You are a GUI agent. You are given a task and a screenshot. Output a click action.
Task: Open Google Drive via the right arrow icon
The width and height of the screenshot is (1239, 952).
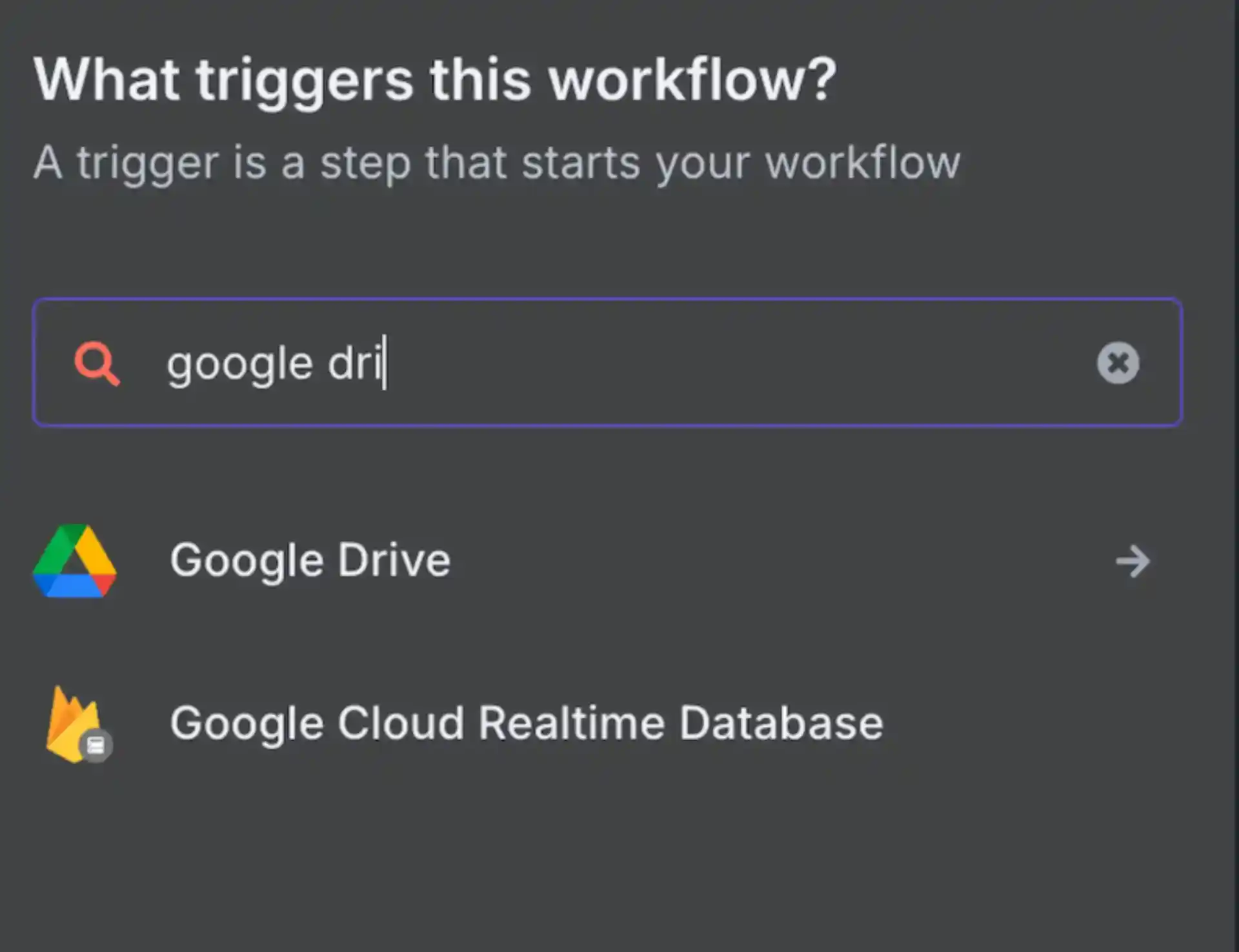click(1132, 560)
